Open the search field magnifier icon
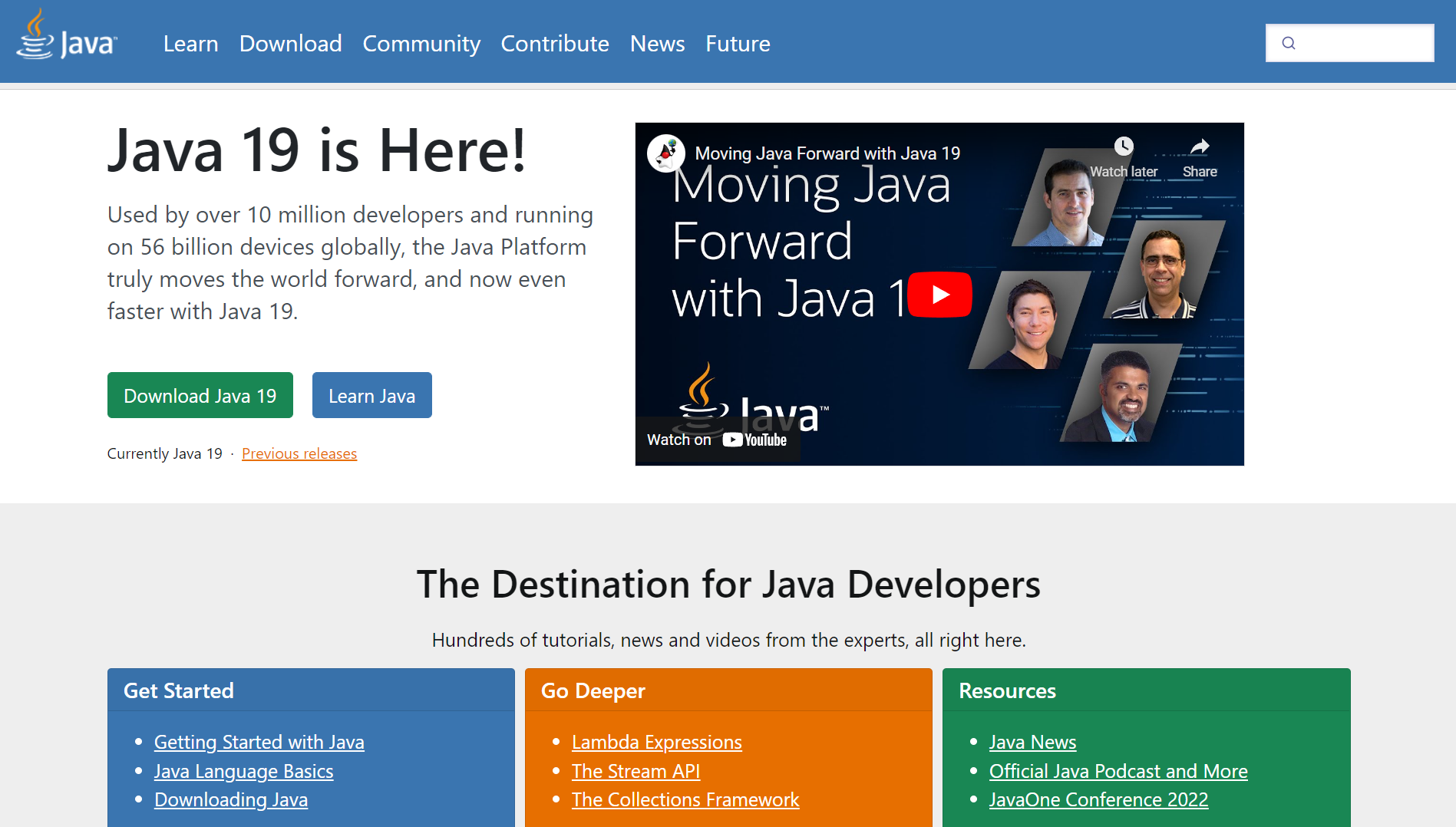The image size is (1456, 827). (x=1289, y=43)
